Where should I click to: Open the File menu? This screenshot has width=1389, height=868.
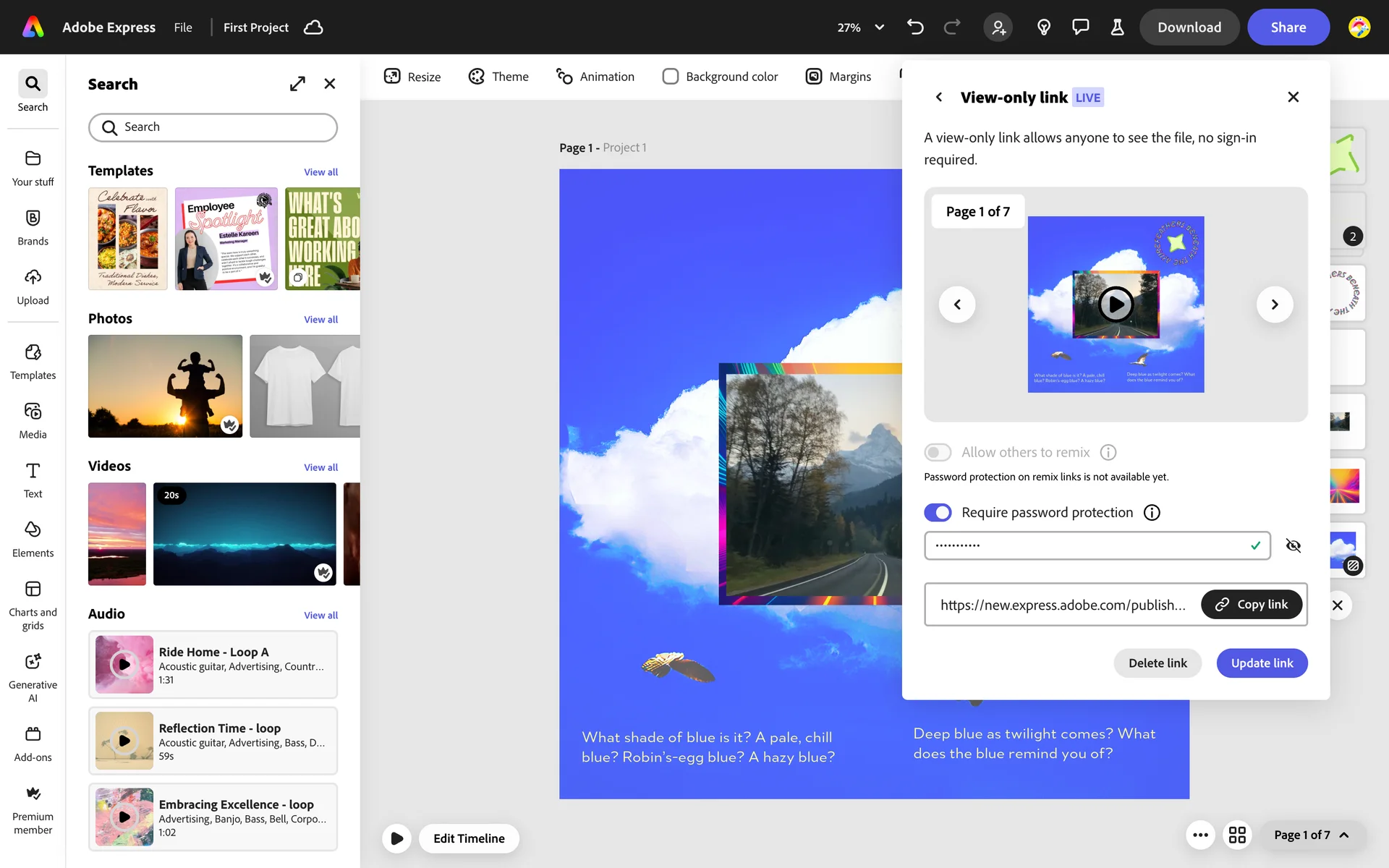[183, 27]
